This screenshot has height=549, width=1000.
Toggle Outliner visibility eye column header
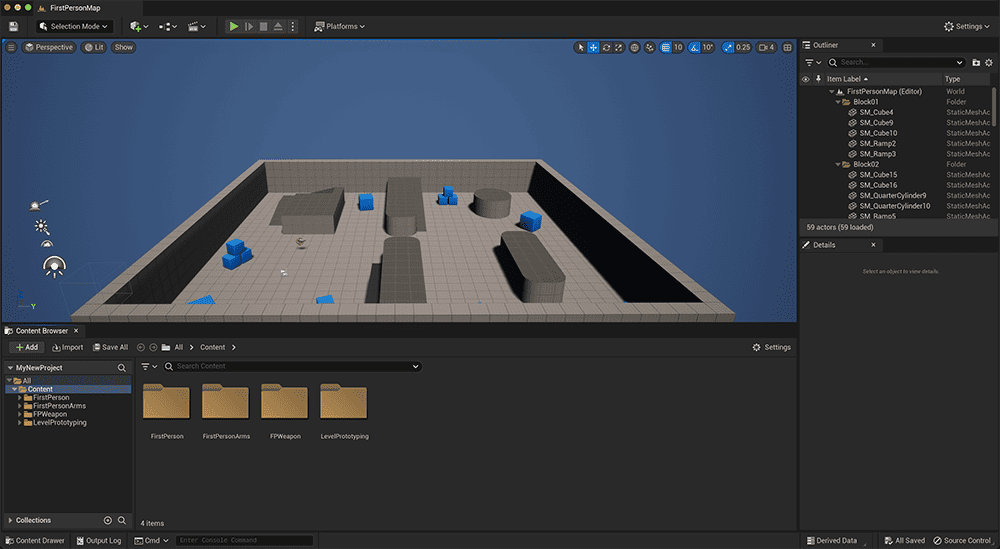tap(805, 79)
